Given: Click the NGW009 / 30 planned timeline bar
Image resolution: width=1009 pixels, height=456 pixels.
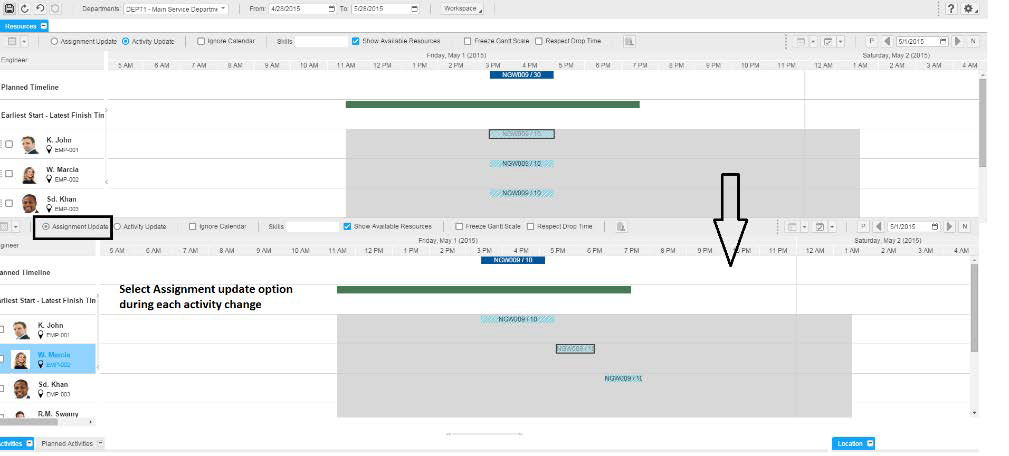Looking at the screenshot, I should pyautogui.click(x=521, y=75).
